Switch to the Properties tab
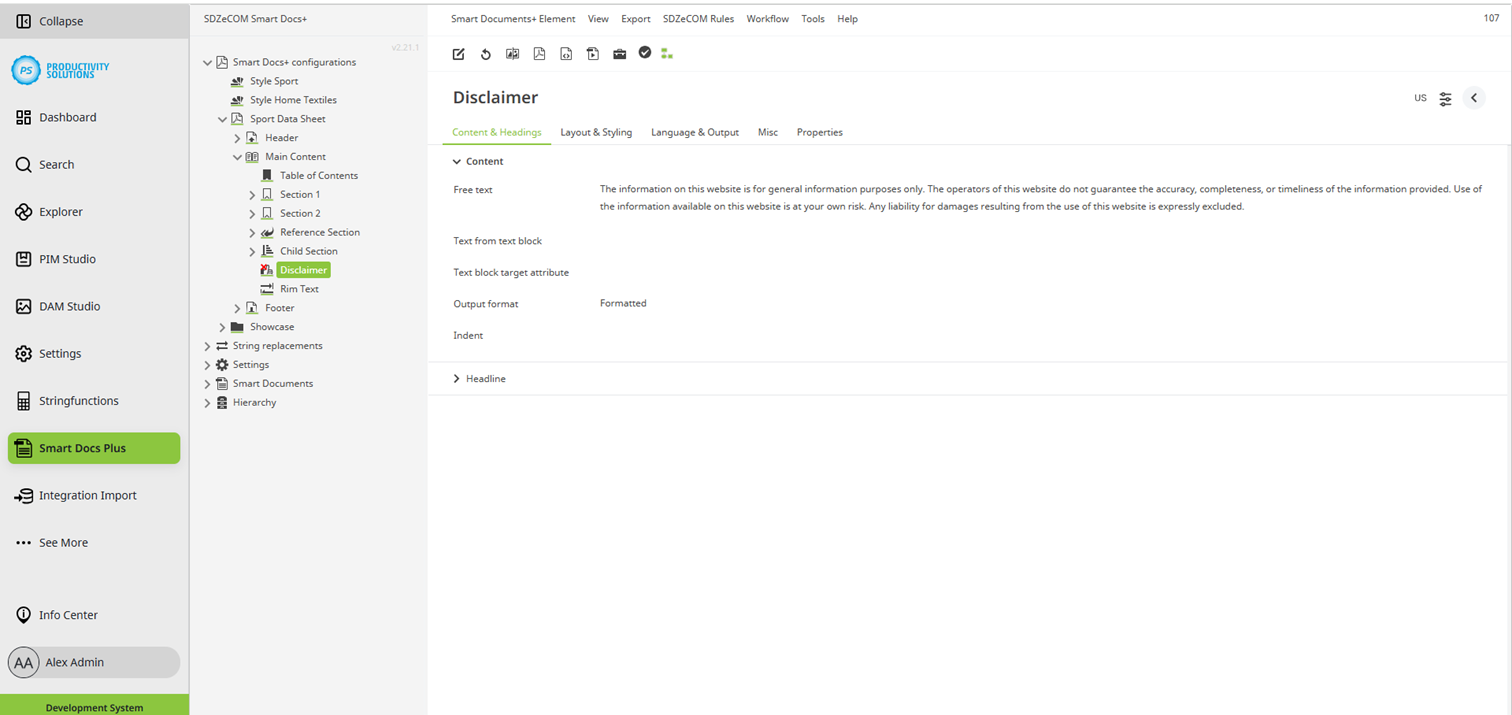This screenshot has height=715, width=1512. tap(819, 132)
